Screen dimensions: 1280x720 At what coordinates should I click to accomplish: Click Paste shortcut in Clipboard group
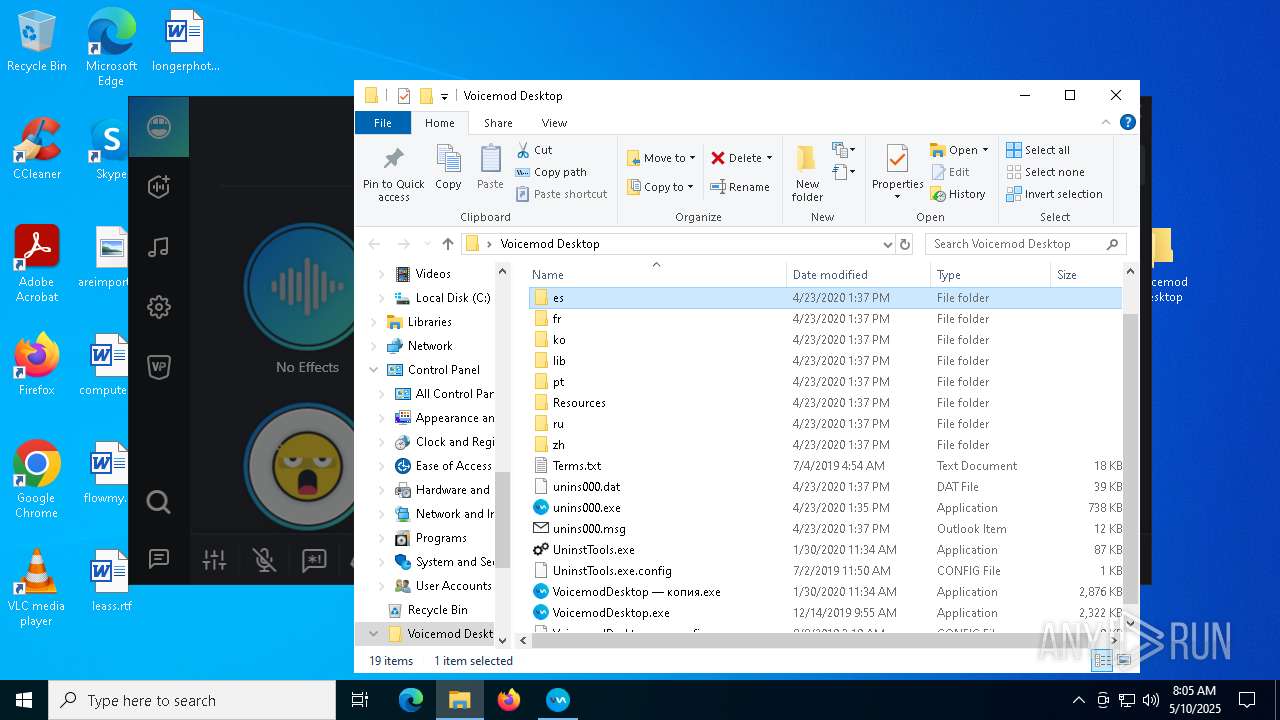(561, 194)
